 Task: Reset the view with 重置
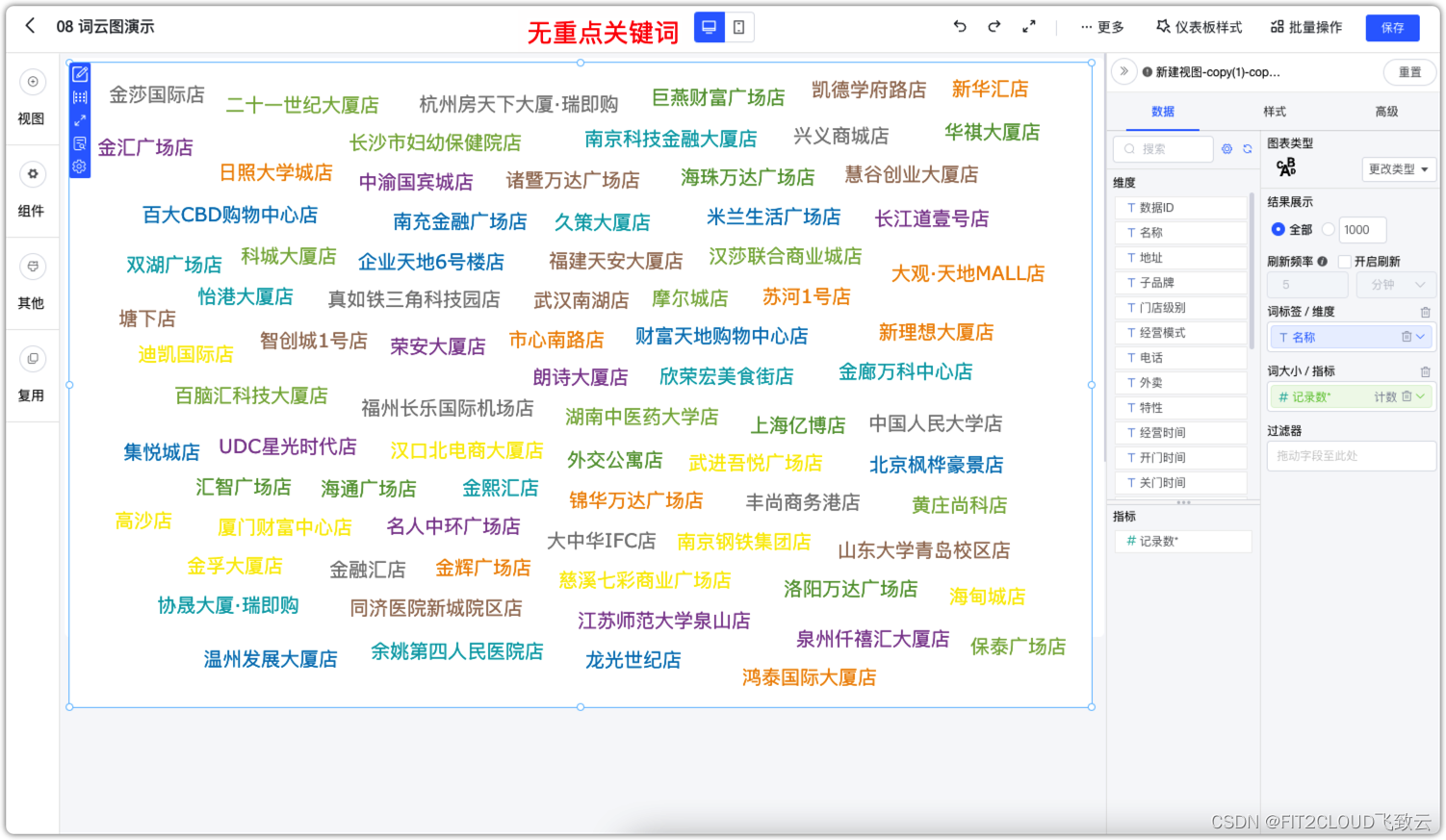click(x=1409, y=72)
